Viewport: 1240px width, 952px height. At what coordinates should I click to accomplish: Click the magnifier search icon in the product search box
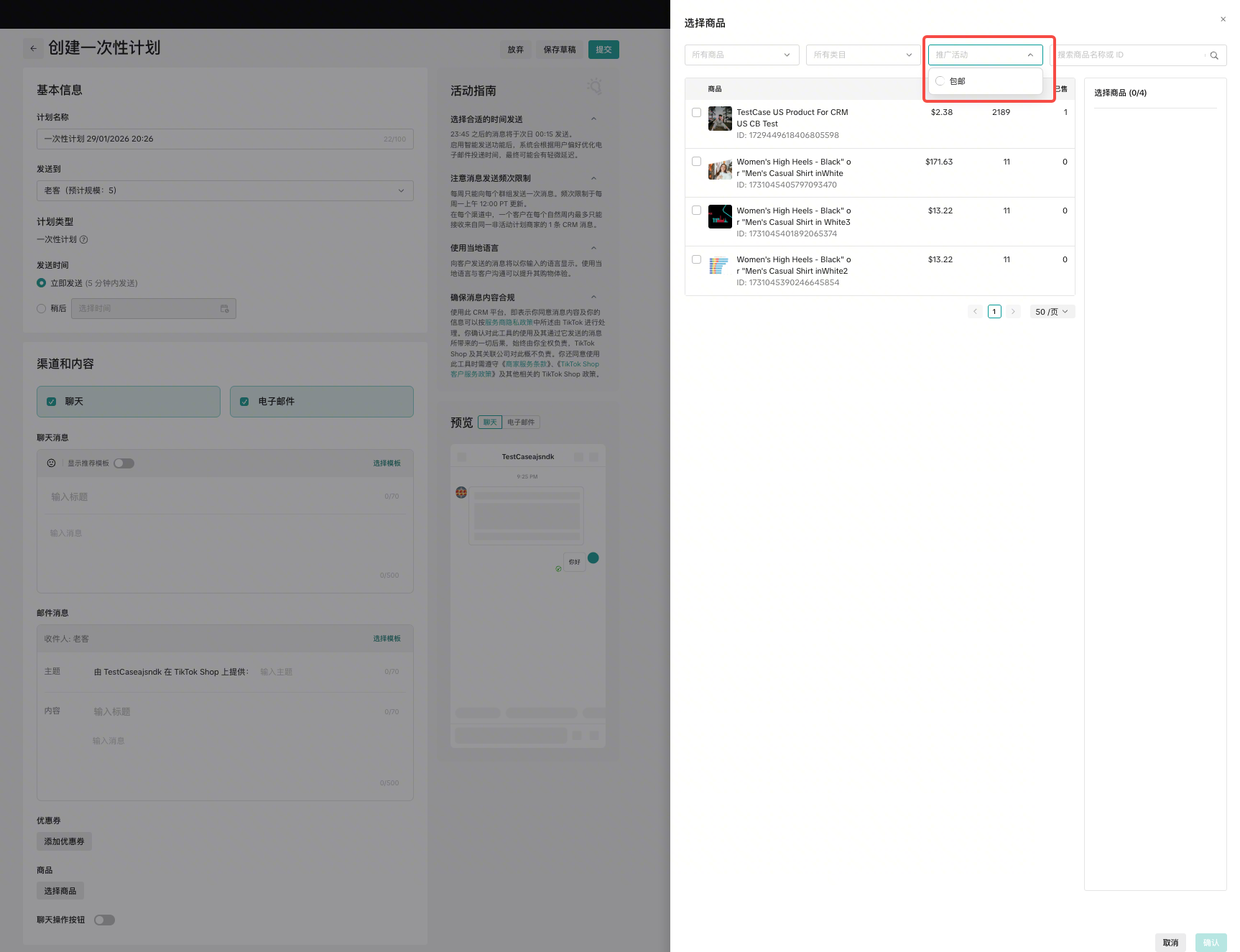[1214, 55]
